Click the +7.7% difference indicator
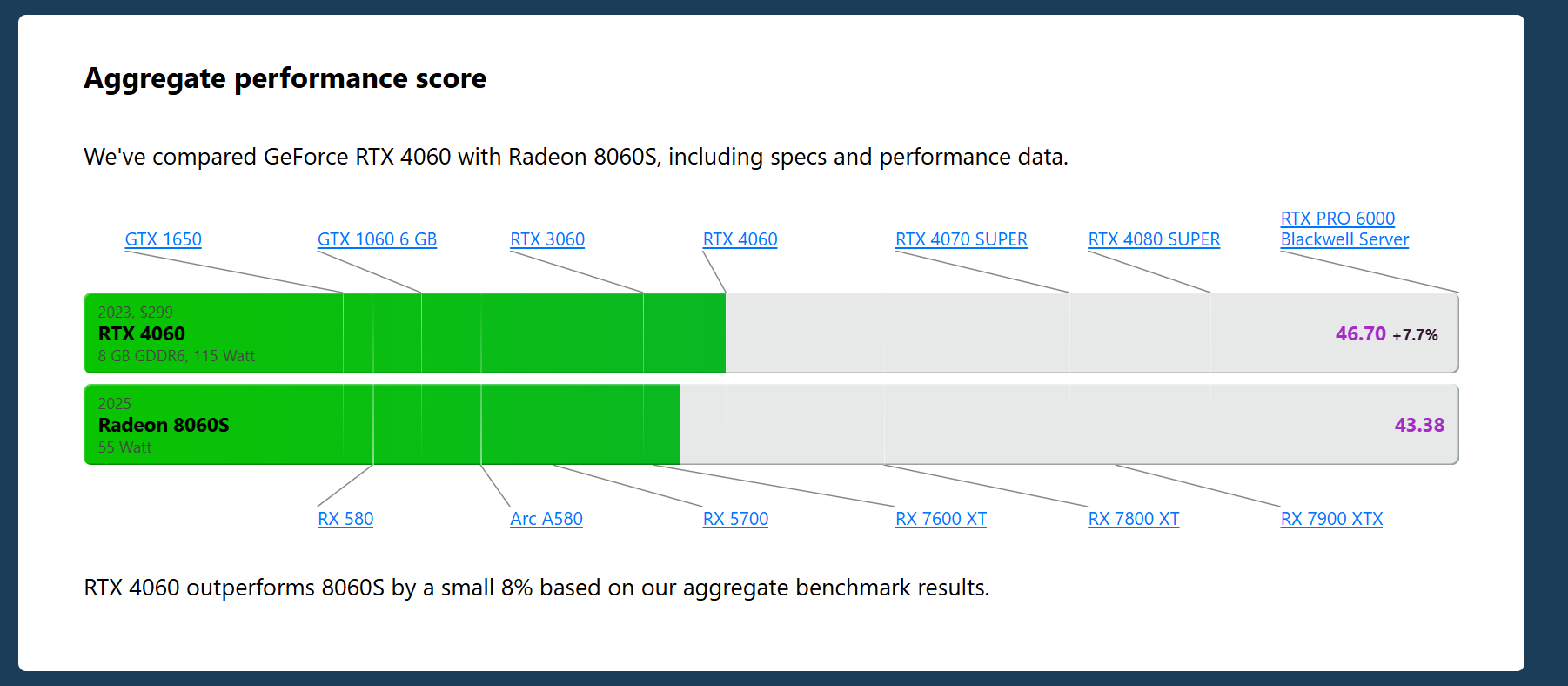The image size is (1568, 686). pos(1415,335)
